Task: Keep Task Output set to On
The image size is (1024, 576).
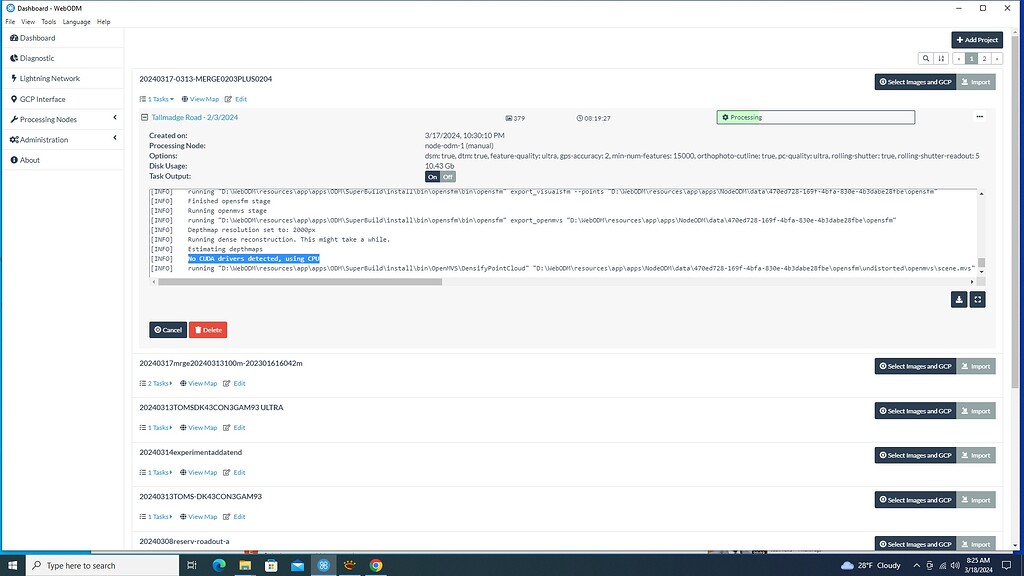Action: click(x=432, y=175)
